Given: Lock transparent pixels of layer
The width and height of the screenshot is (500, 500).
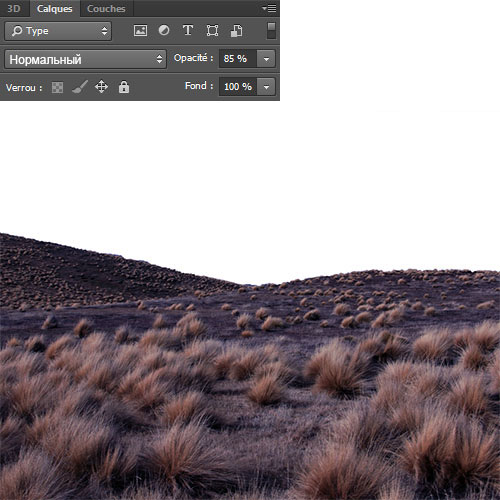Looking at the screenshot, I should pyautogui.click(x=57, y=87).
